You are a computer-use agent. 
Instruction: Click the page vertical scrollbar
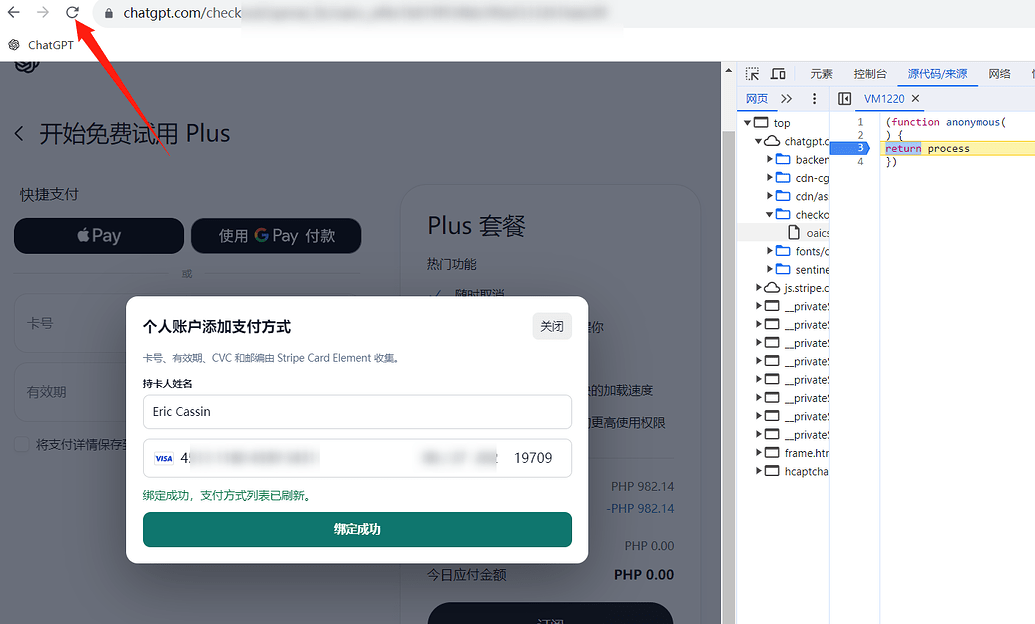coord(729,376)
